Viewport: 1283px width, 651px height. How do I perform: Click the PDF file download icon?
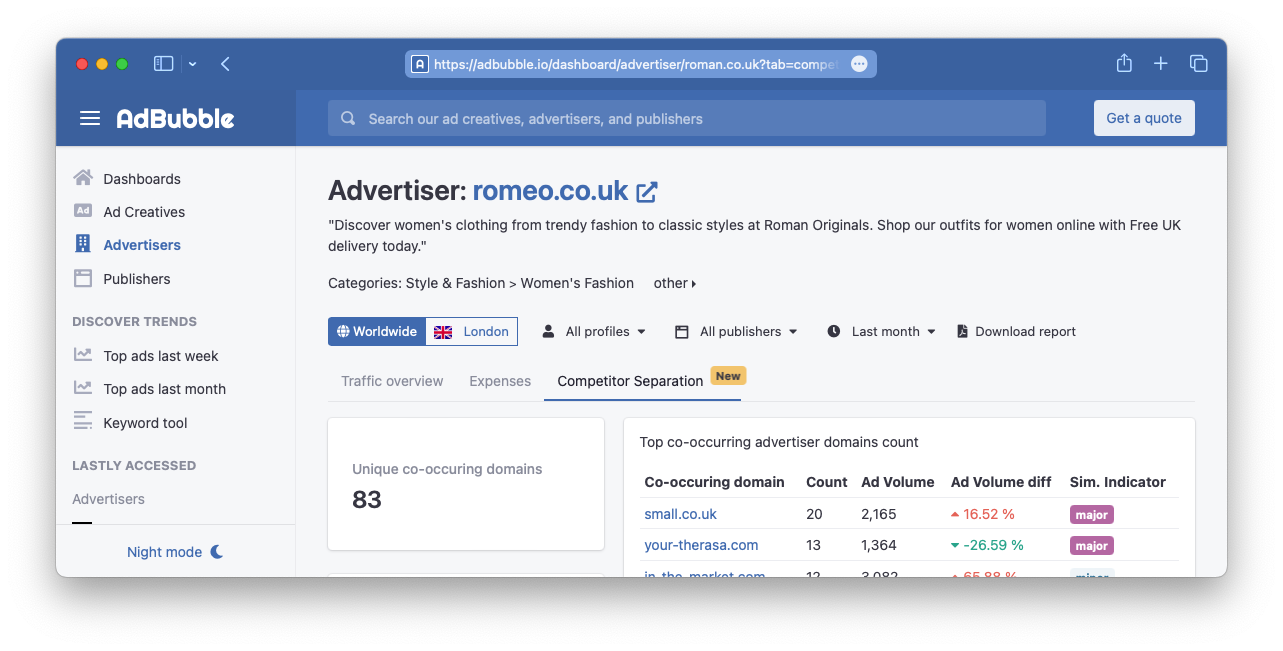tap(962, 331)
